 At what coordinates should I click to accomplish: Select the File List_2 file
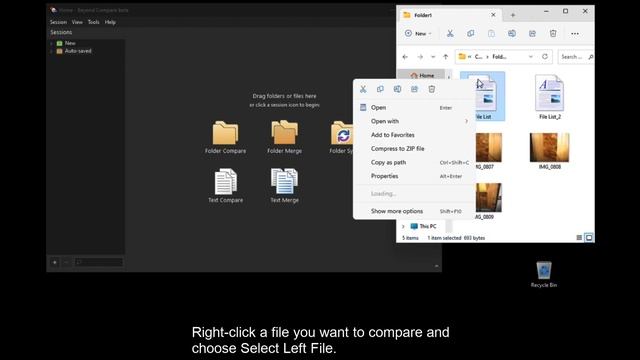[x=549, y=97]
